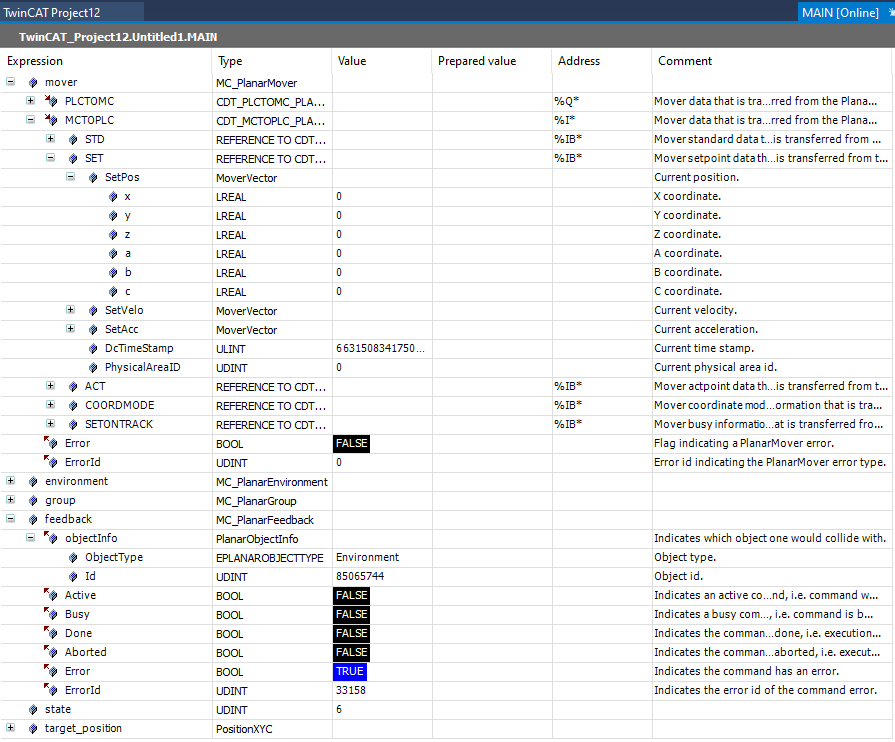Click the PhysicalAreaID variable icon
The image size is (895, 742).
(93, 367)
